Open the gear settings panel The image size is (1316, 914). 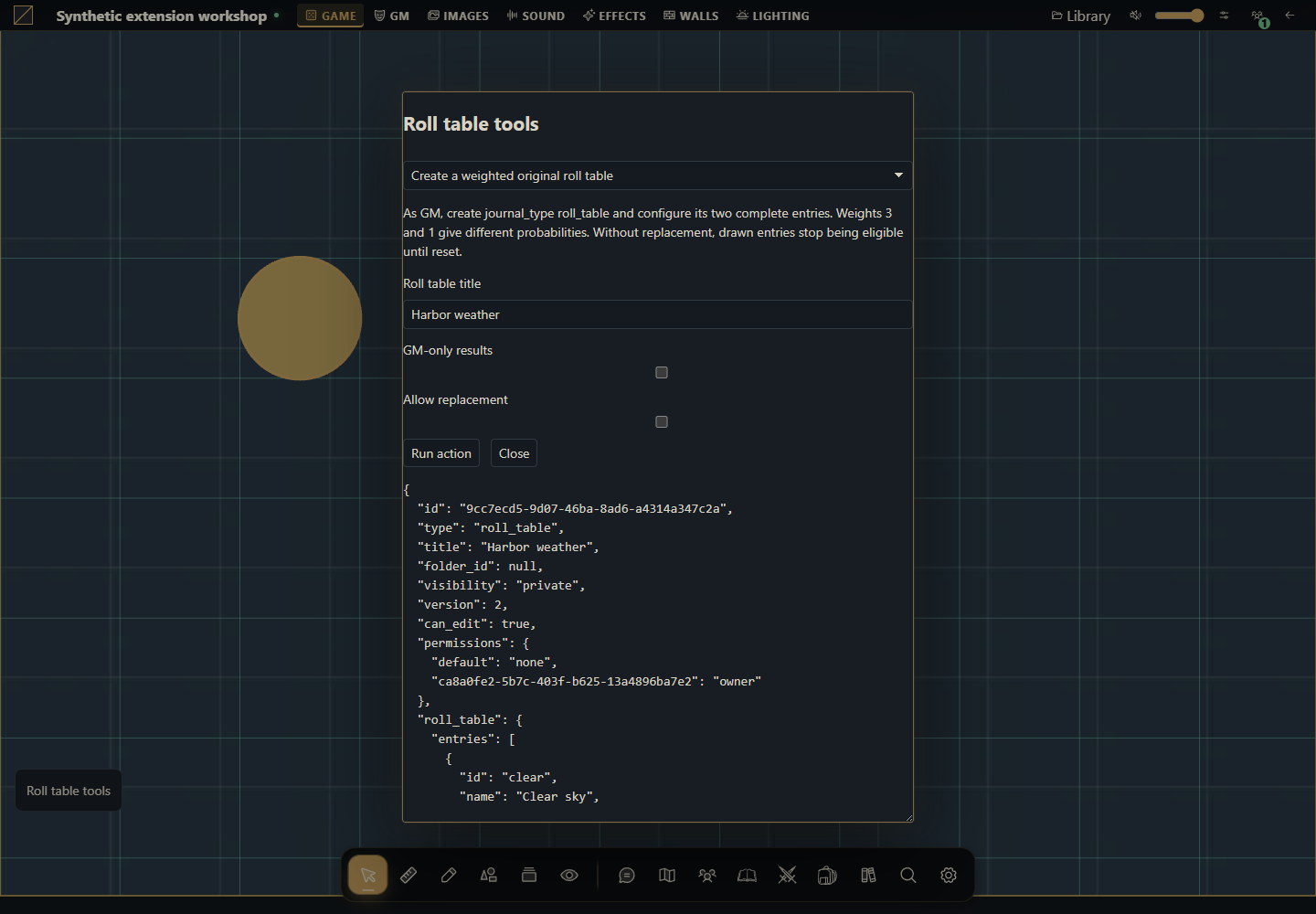coord(949,875)
